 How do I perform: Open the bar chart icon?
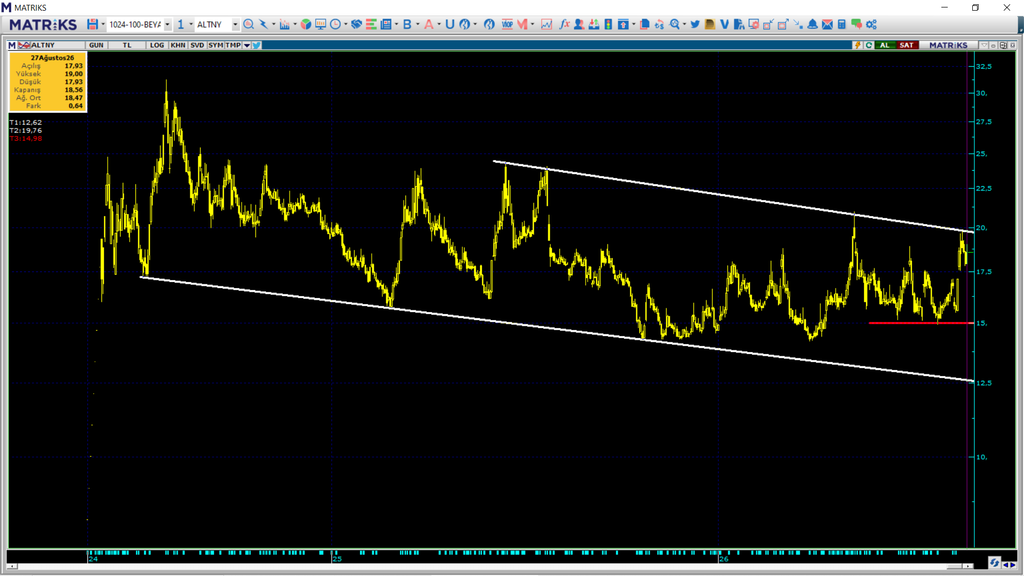[x=284, y=24]
